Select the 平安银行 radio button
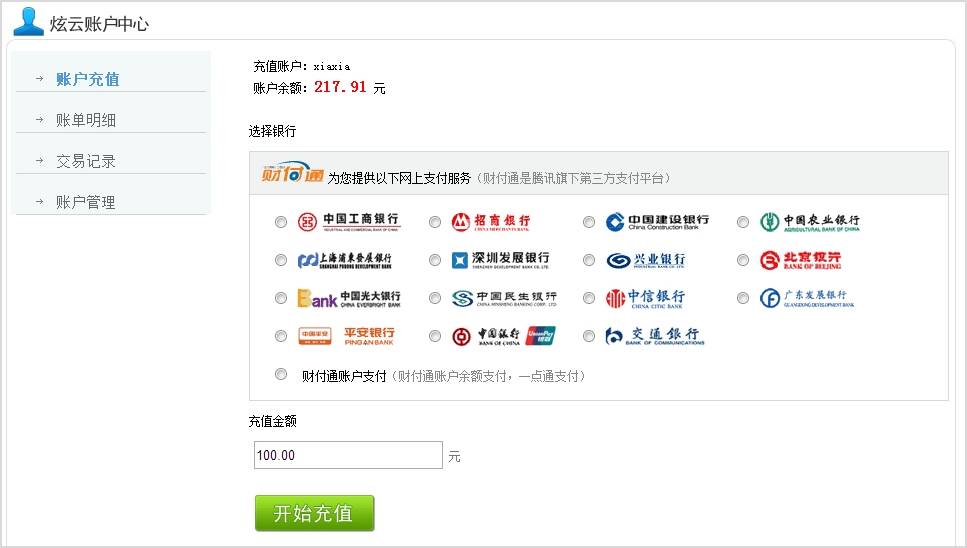 pyautogui.click(x=281, y=336)
